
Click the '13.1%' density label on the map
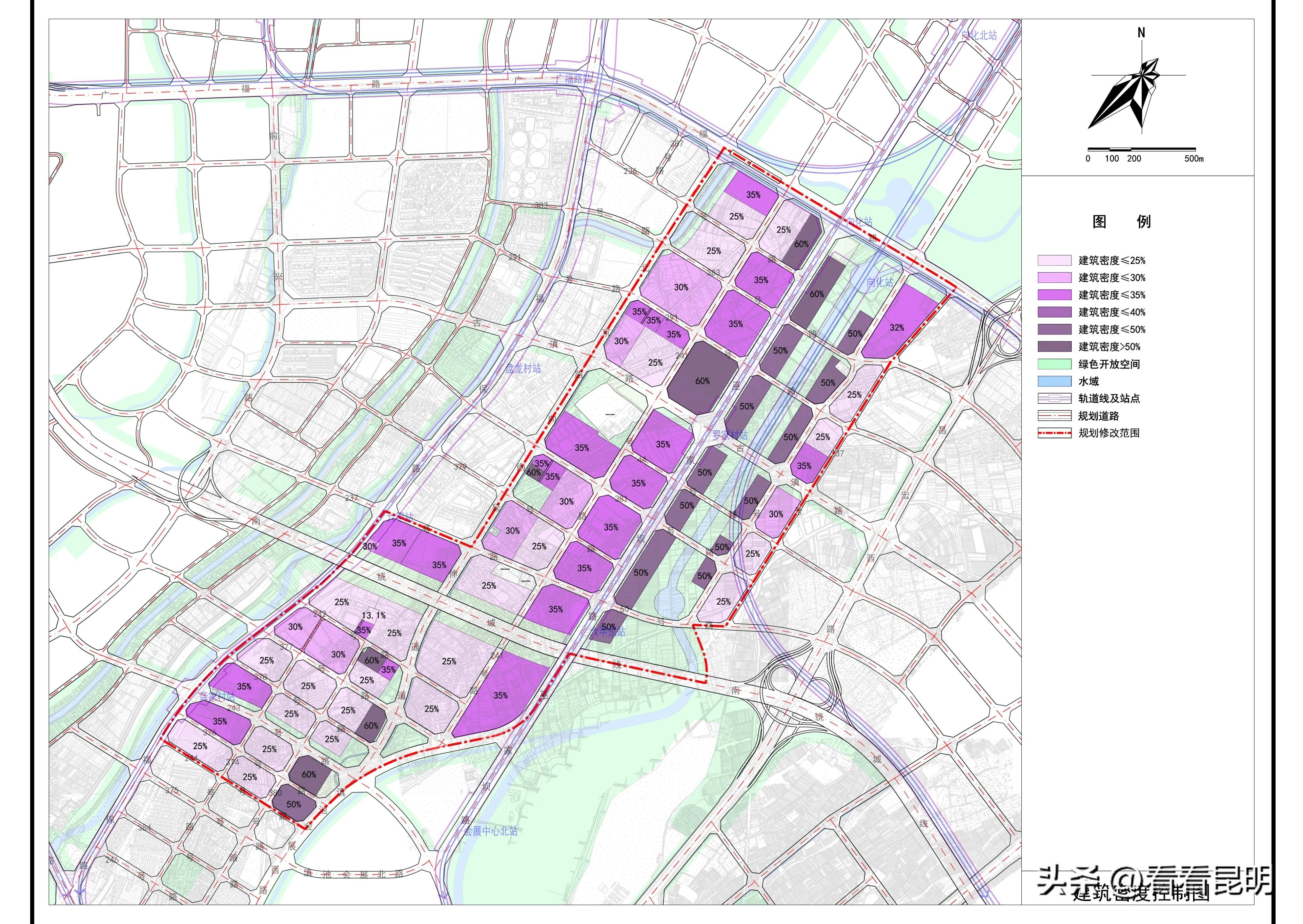(374, 615)
